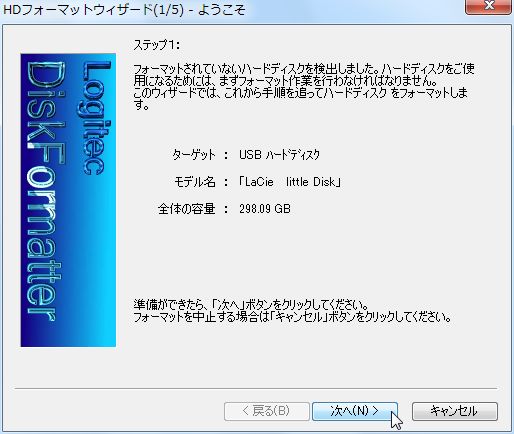Click the 準備ができたら instruction line
The height and width of the screenshot is (434, 514).
[x=251, y=305]
